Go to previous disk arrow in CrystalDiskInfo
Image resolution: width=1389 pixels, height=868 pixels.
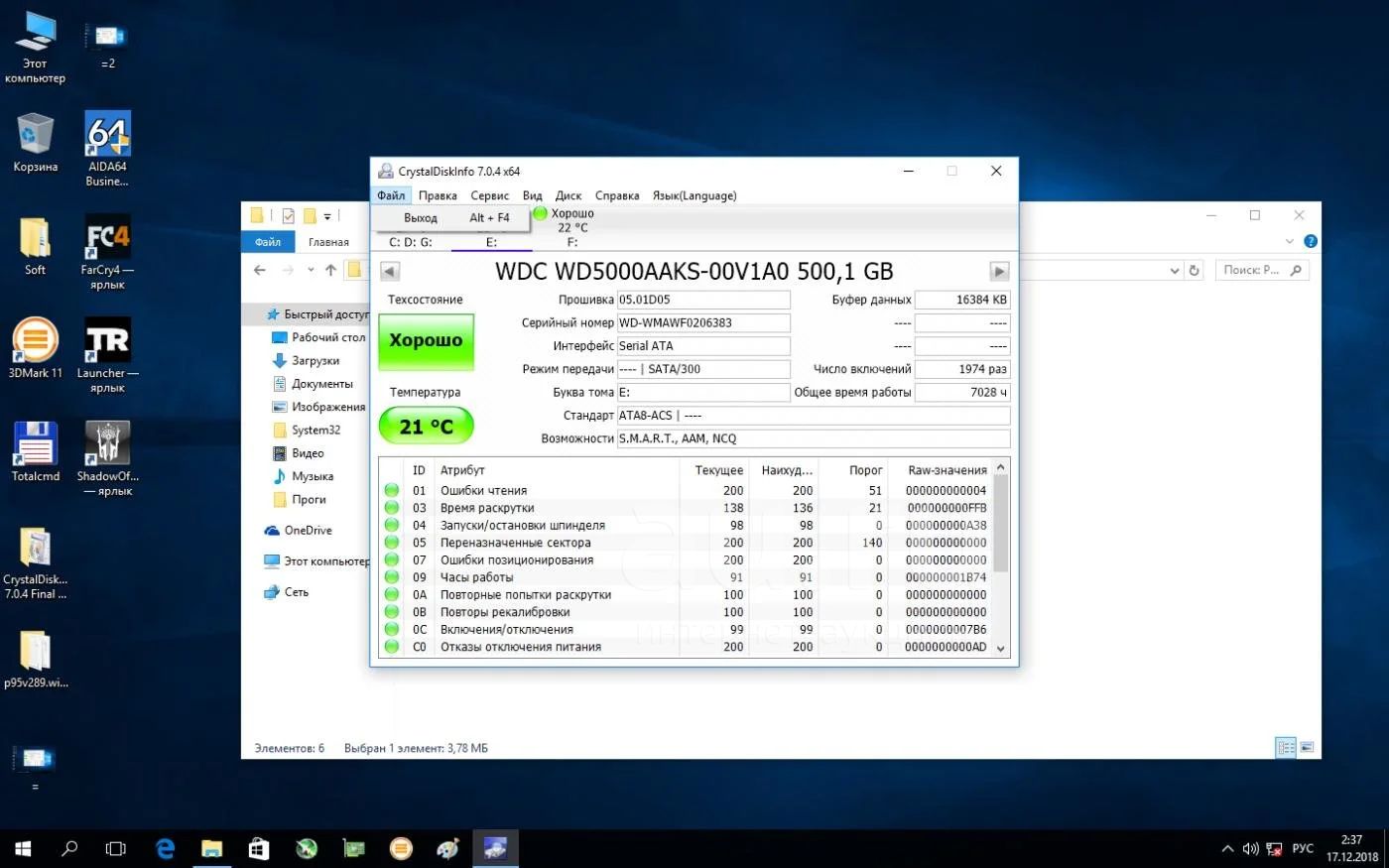coord(390,271)
